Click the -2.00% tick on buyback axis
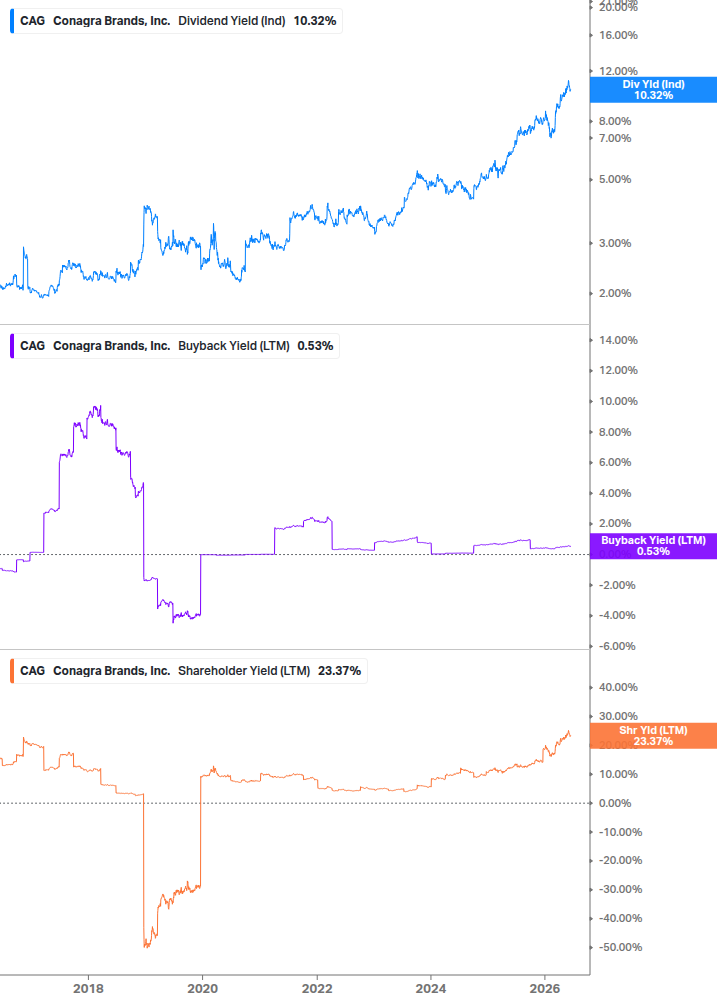This screenshot has width=717, height=1005. (617, 585)
